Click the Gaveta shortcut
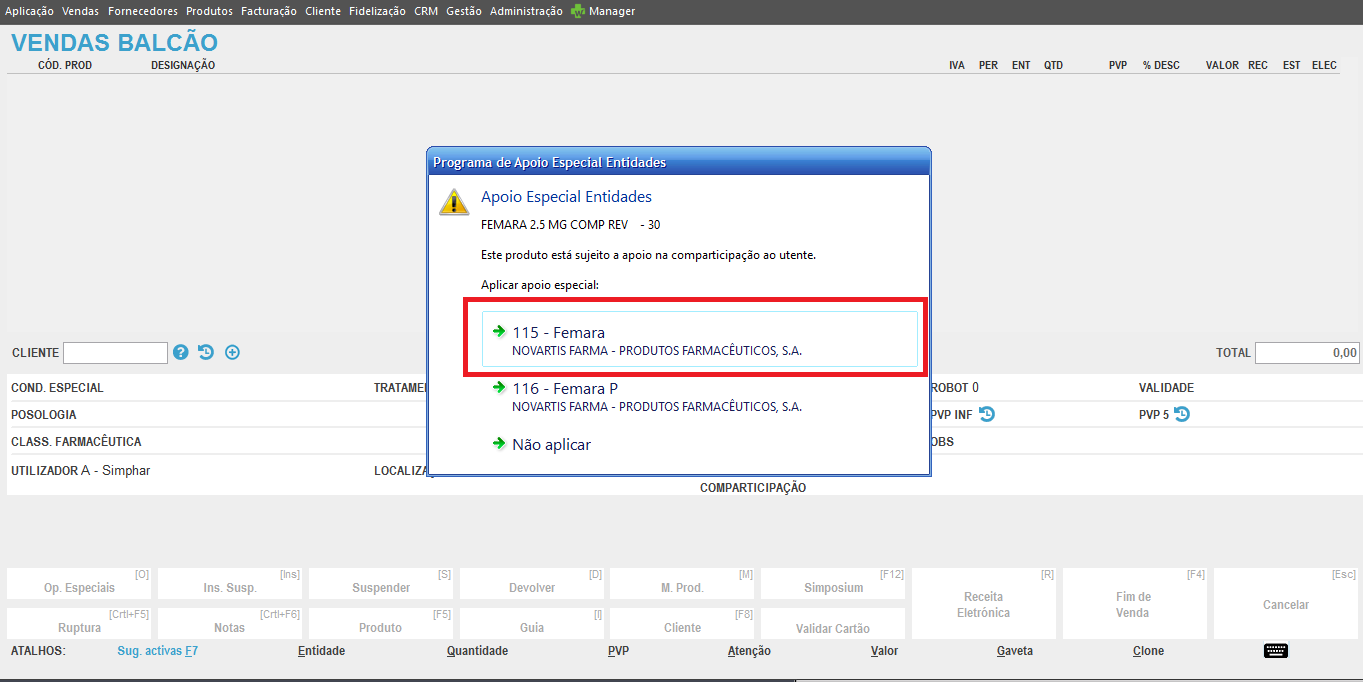This screenshot has width=1363, height=682. [x=1015, y=651]
